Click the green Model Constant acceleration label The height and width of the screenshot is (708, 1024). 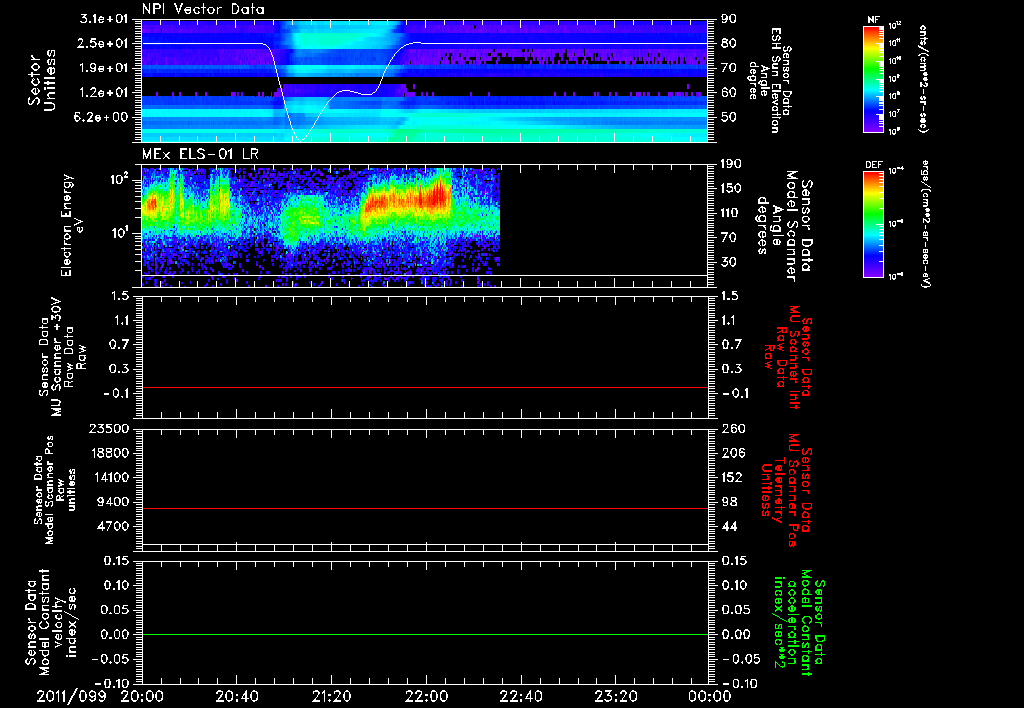(x=798, y=622)
